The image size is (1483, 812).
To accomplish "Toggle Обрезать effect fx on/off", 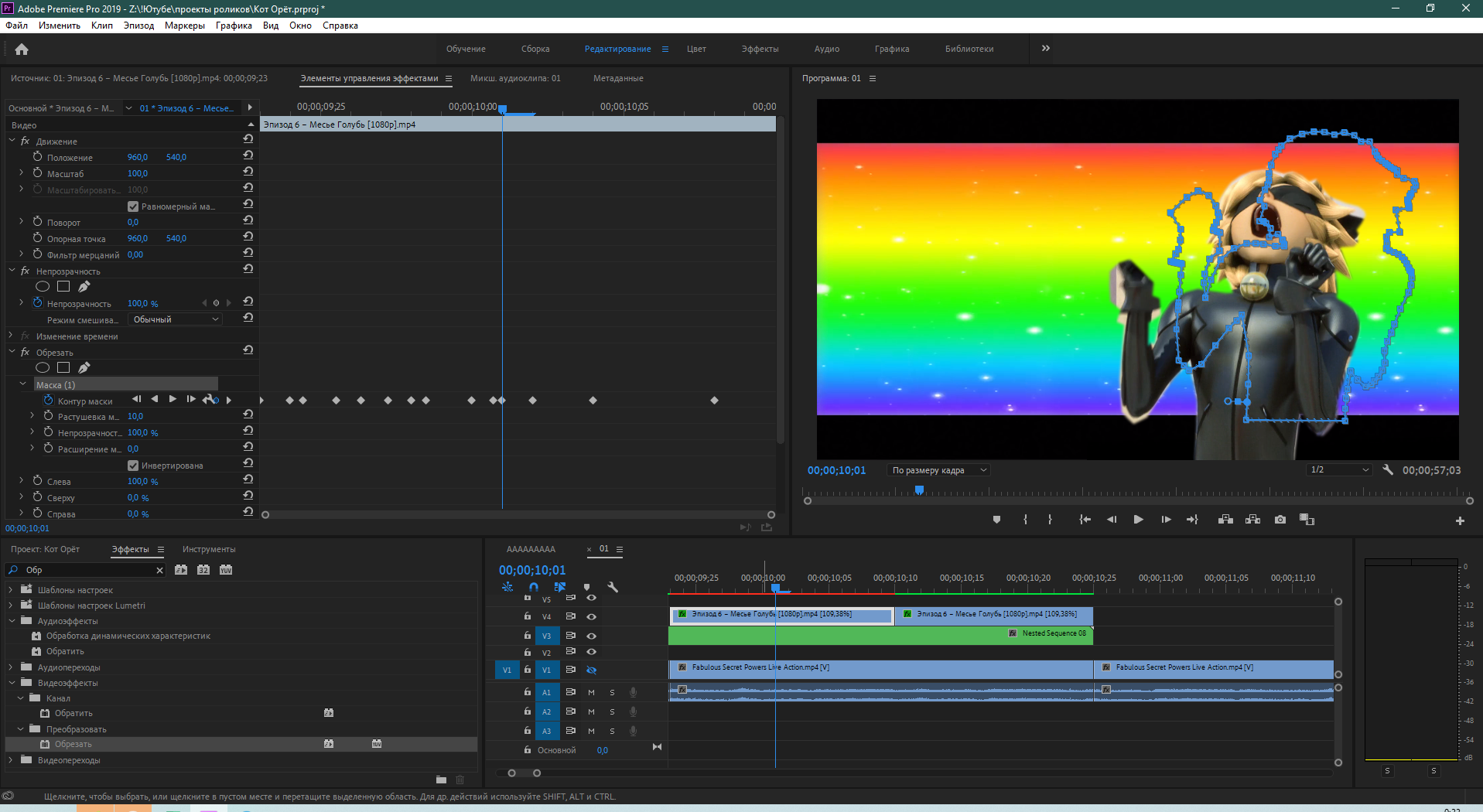I will pyautogui.click(x=26, y=352).
